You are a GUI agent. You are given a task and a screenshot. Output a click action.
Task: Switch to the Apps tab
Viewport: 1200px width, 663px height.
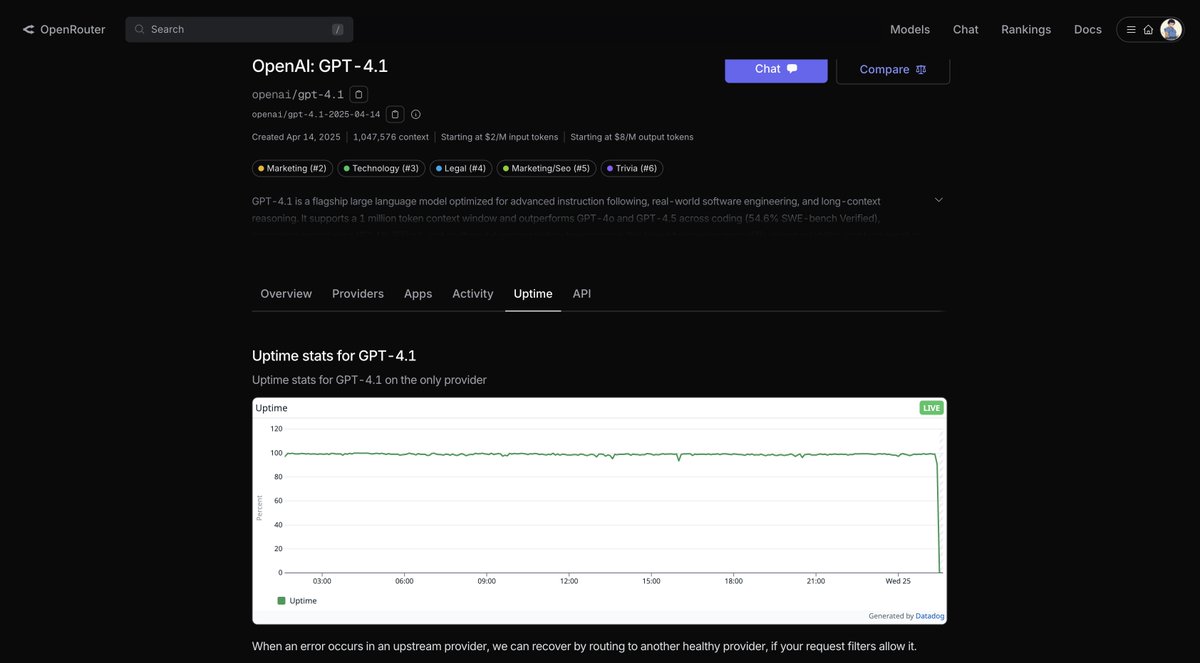(x=418, y=293)
